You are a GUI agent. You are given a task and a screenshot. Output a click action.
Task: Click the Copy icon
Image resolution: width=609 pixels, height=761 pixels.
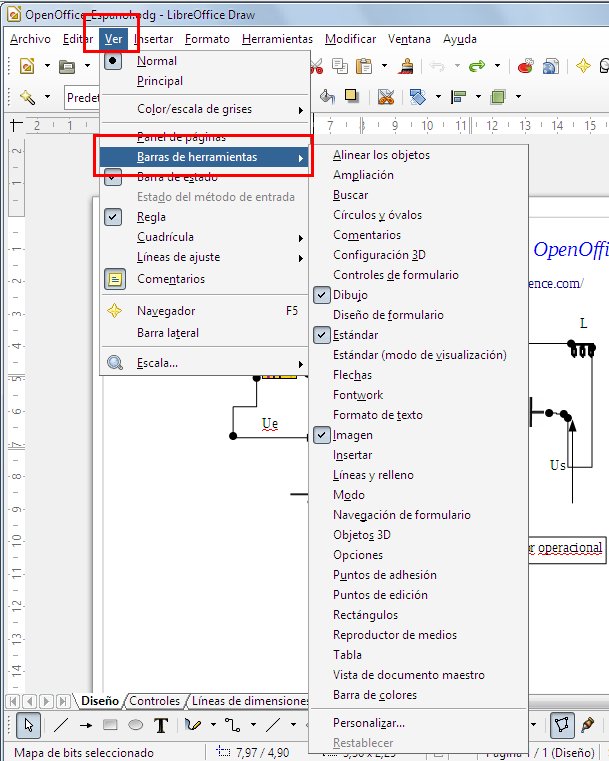(340, 66)
